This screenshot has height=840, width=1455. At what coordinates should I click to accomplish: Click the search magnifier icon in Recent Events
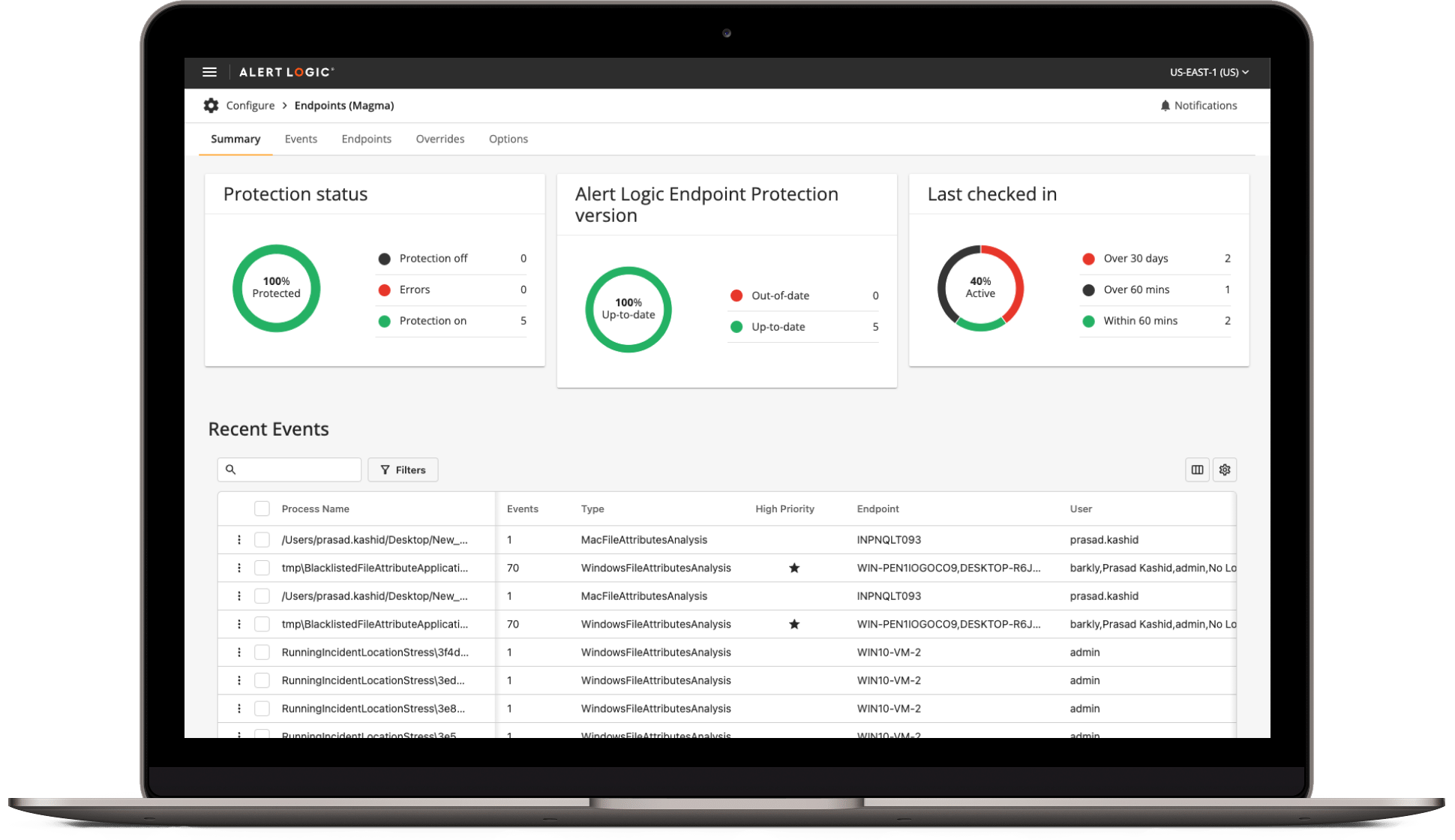[x=231, y=469]
